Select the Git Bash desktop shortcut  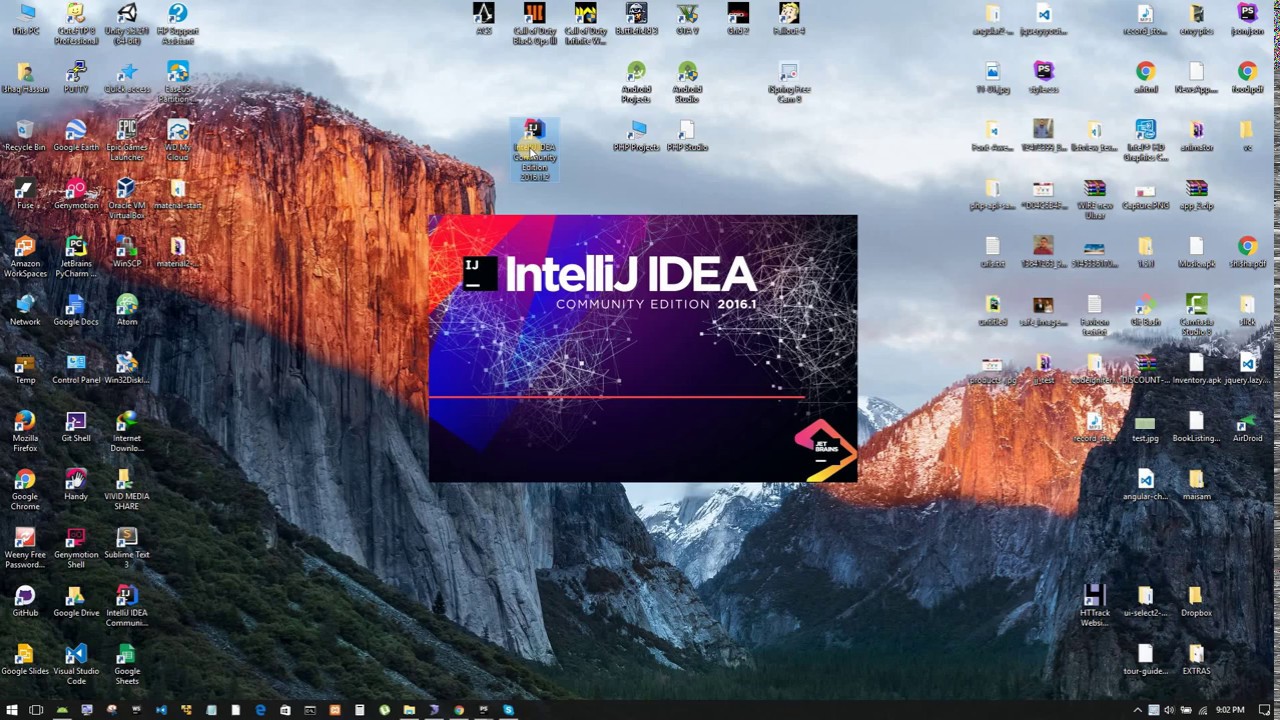click(x=1145, y=310)
